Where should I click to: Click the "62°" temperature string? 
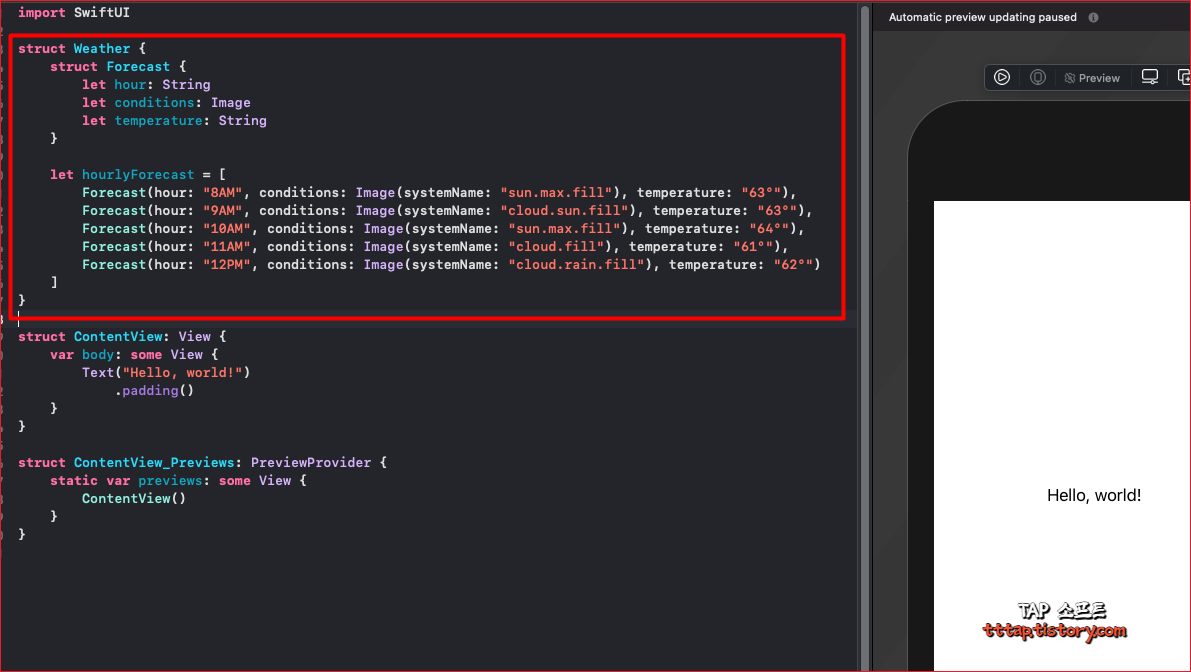(793, 265)
